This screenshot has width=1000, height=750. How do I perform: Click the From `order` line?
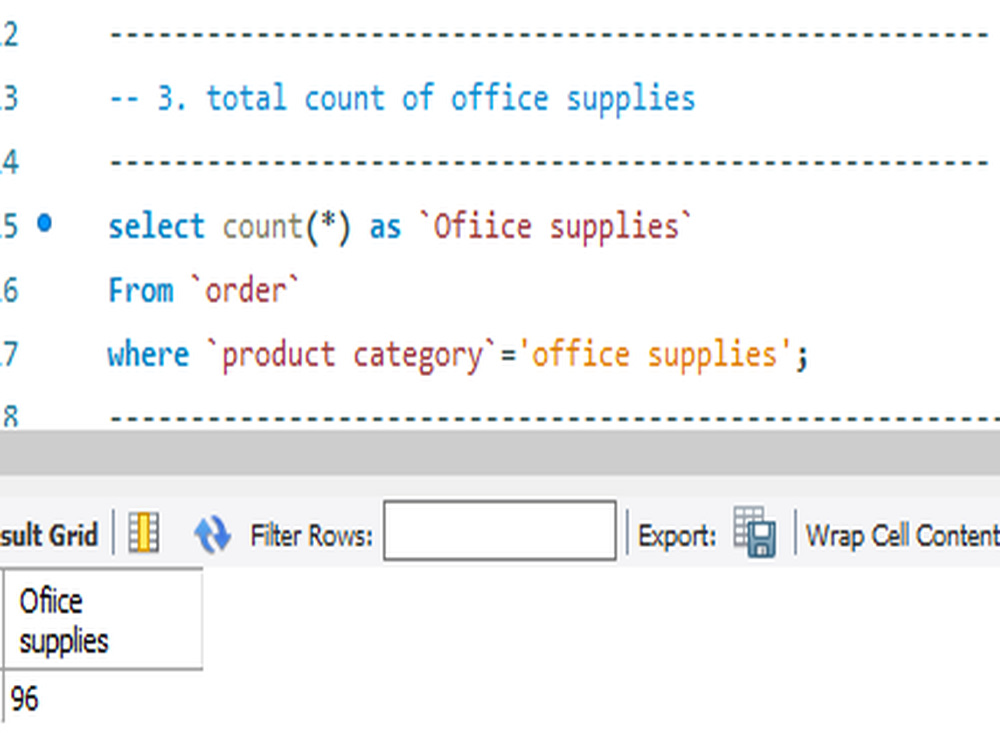204,291
